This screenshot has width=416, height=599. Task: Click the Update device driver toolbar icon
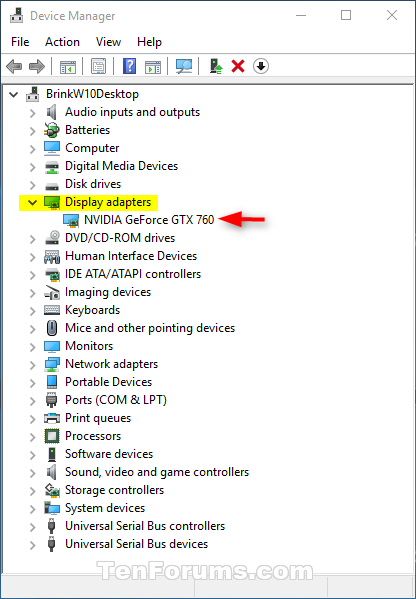click(x=216, y=66)
